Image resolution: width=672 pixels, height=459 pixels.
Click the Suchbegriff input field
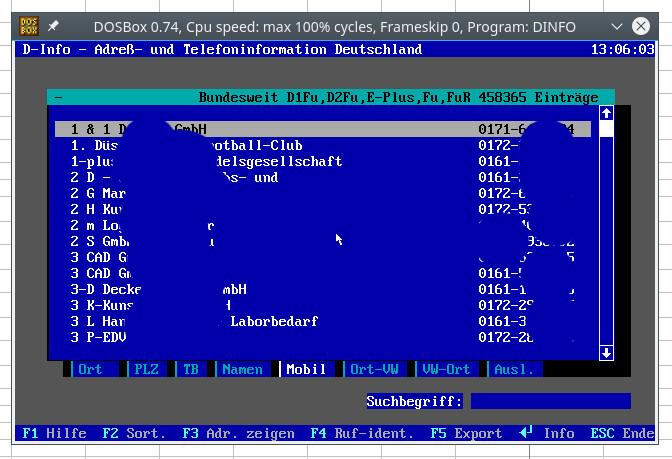click(x=551, y=401)
